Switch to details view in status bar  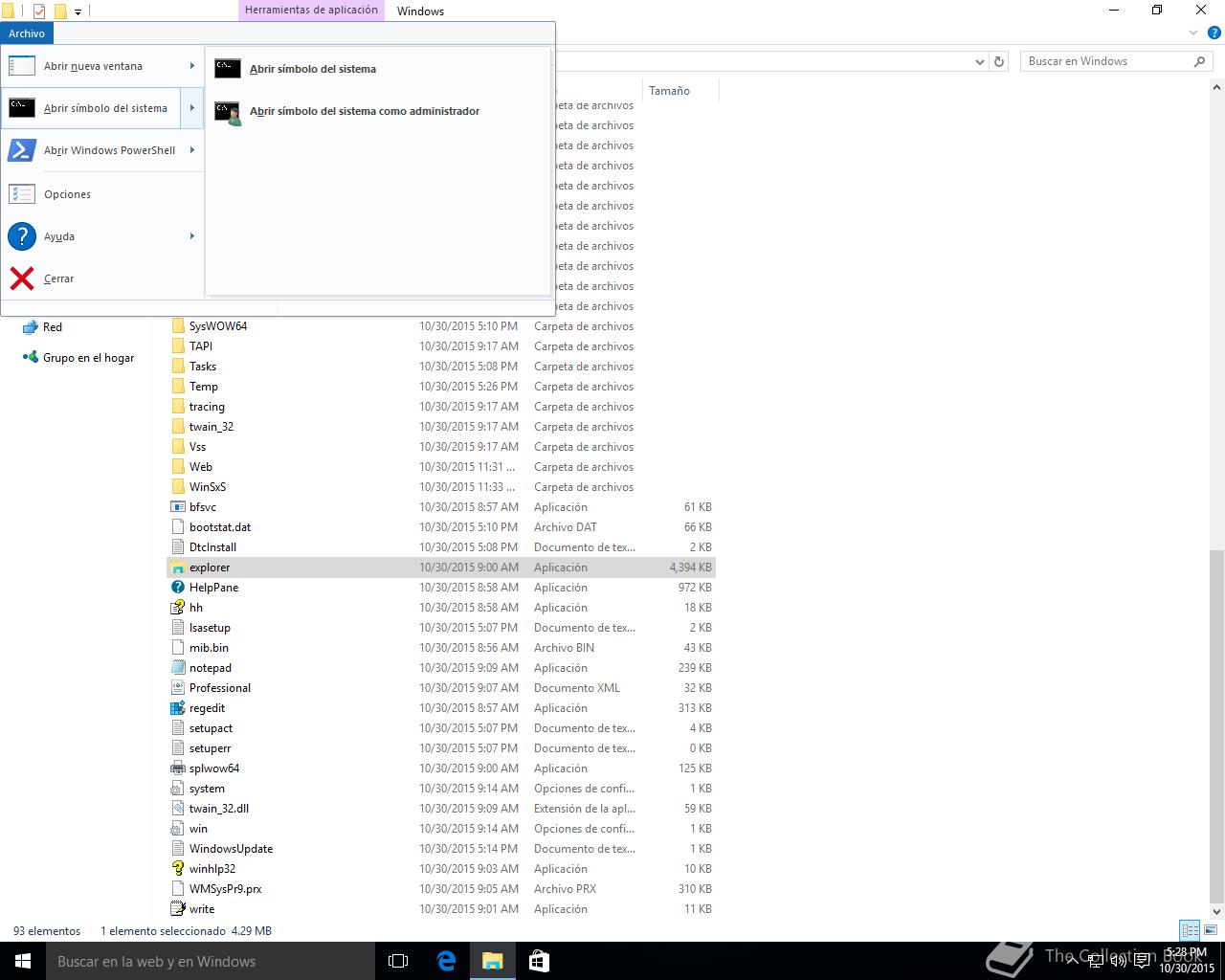point(1190,930)
